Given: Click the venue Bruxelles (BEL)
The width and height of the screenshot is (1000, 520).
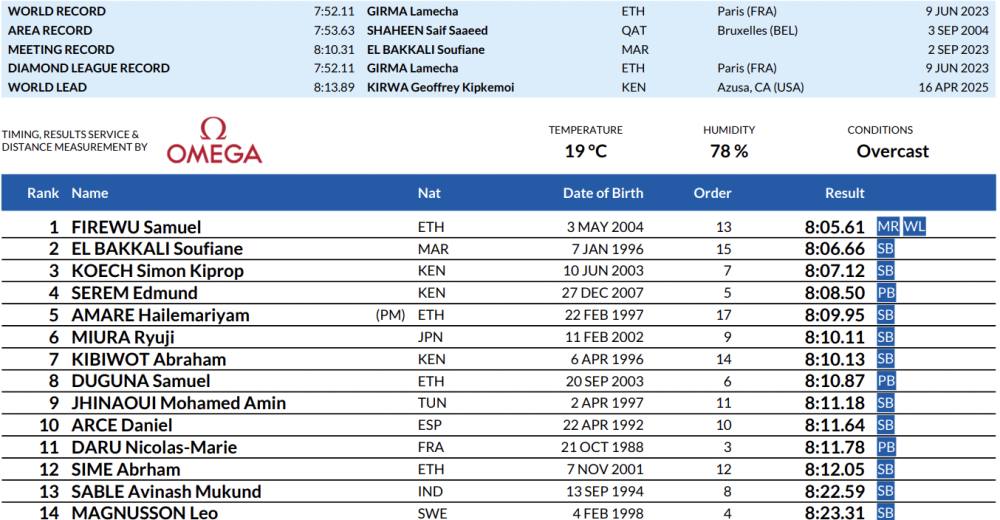Looking at the screenshot, I should click(x=757, y=31).
